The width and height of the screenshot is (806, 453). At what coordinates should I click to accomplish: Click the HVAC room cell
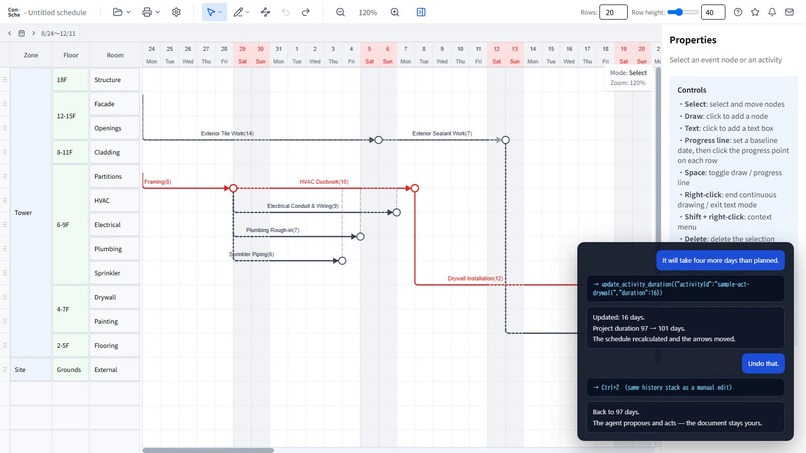115,201
